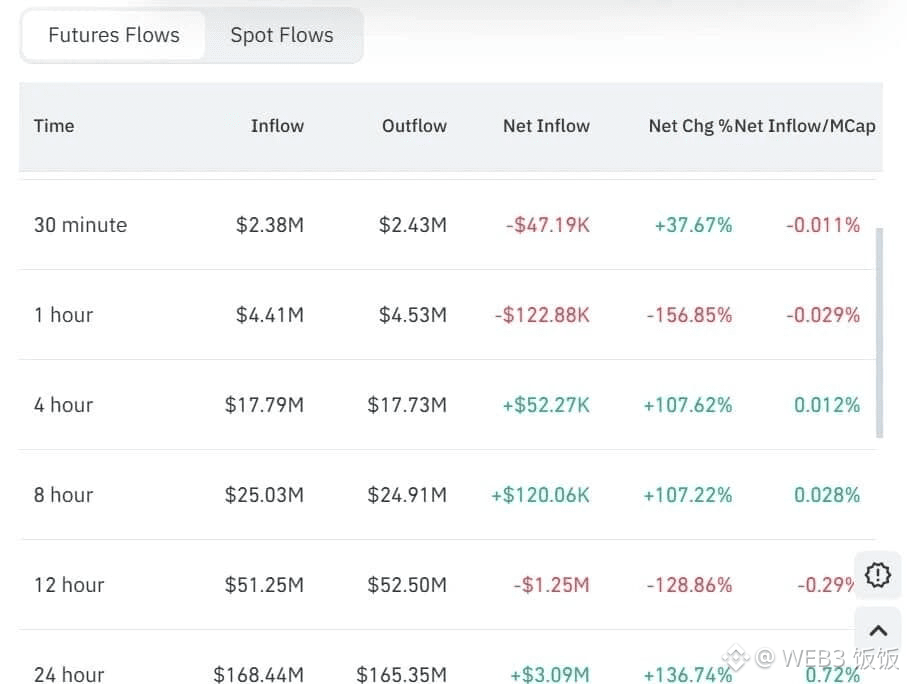Select the Futures Flows tab
Viewport: 907px width, 684px height.
pos(114,36)
